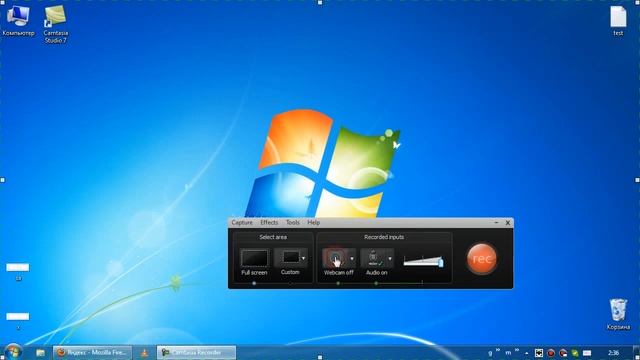Open the webcam options dropdown arrow
This screenshot has height=360, width=640.
352,258
